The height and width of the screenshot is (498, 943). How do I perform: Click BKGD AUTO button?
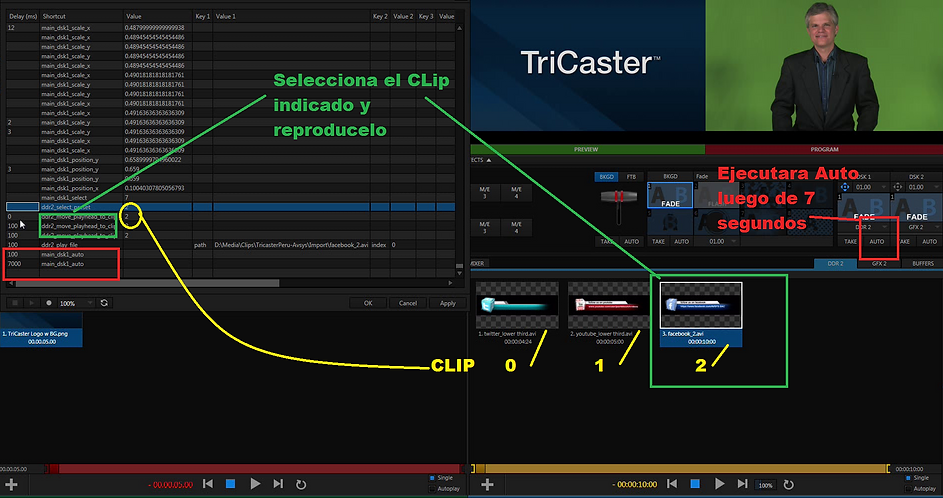click(x=681, y=241)
